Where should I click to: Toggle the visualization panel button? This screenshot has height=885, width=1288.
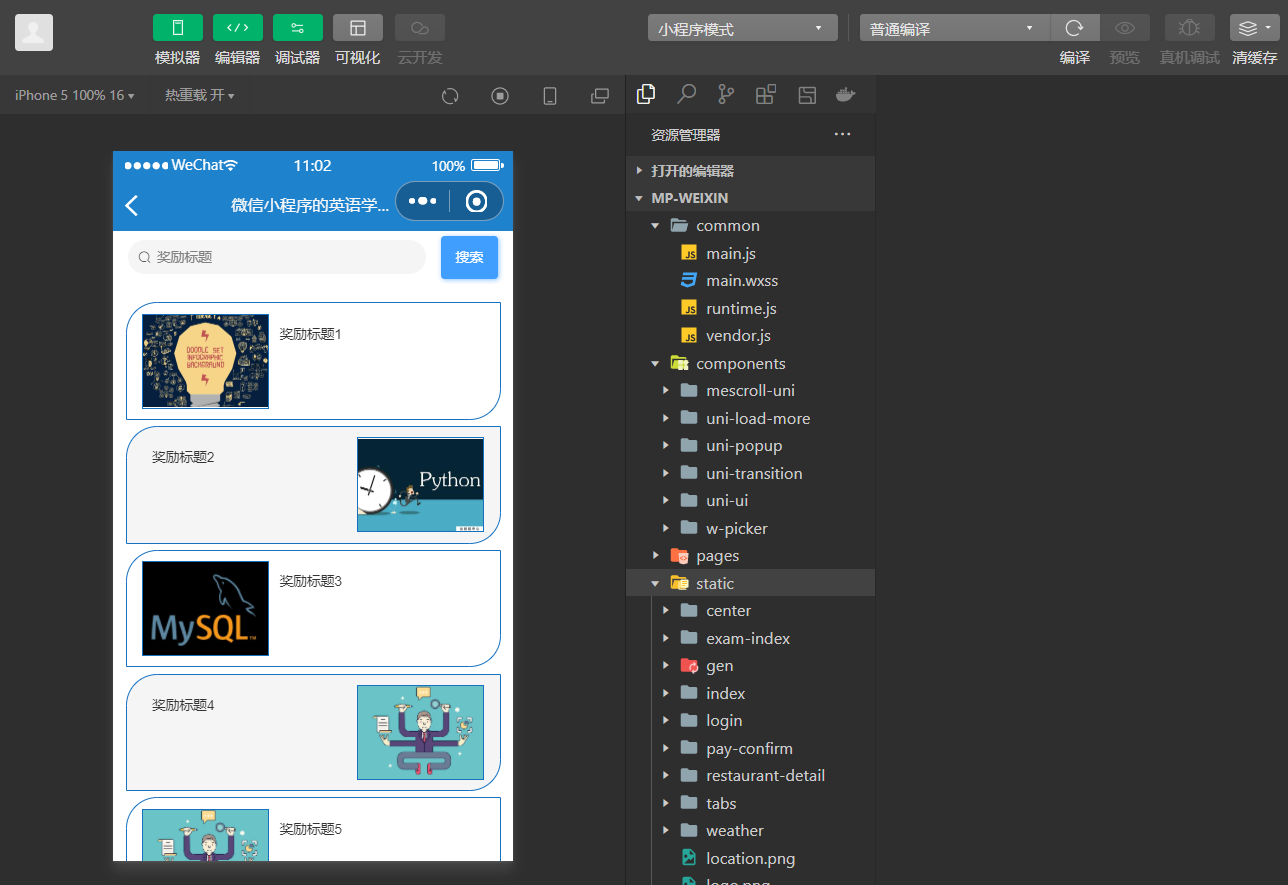pyautogui.click(x=358, y=28)
